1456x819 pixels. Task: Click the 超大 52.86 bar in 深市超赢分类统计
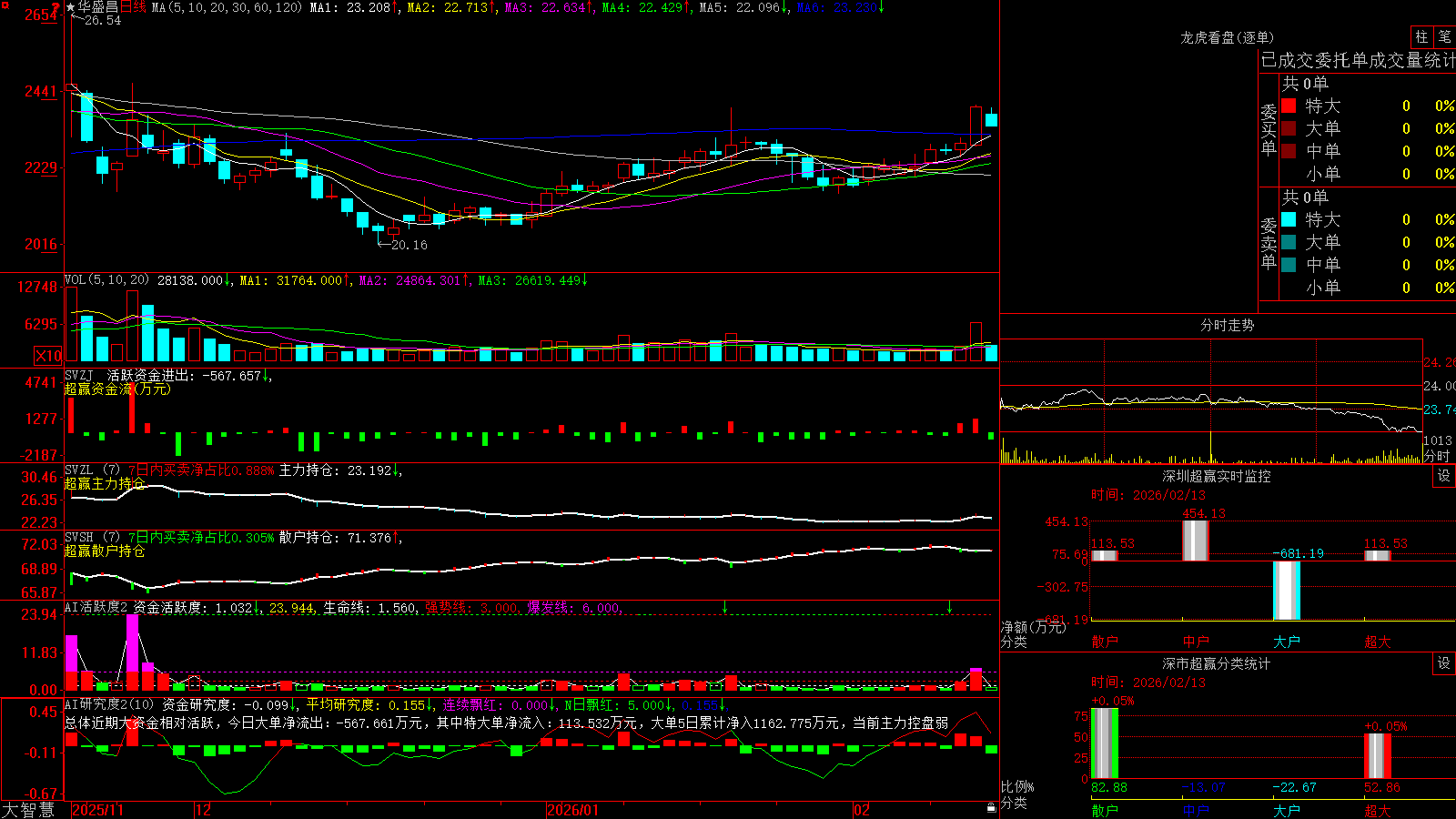(1378, 755)
